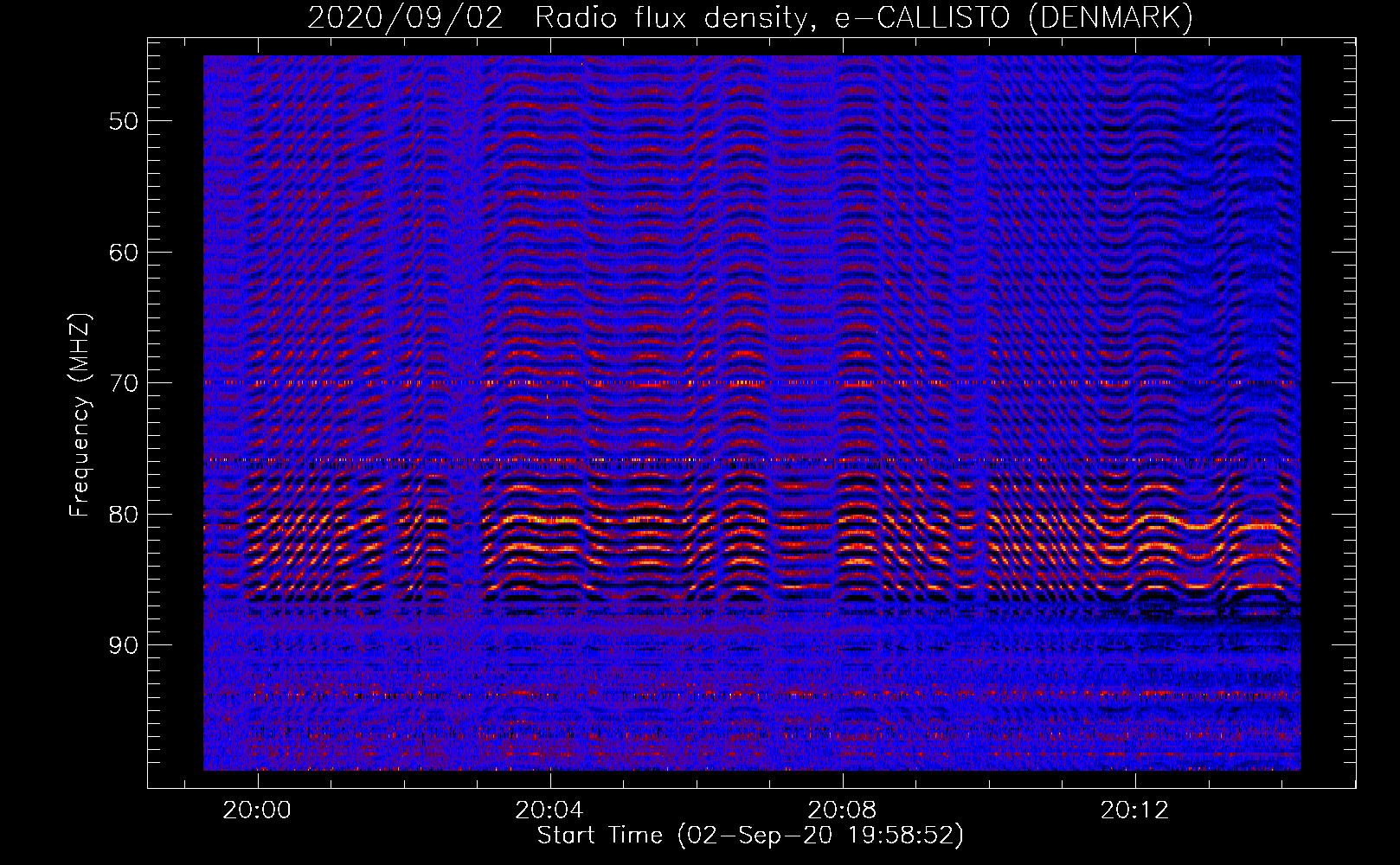Click the 'Frequency (MHZ)' axis label
The image size is (1400, 865).
click(x=80, y=415)
